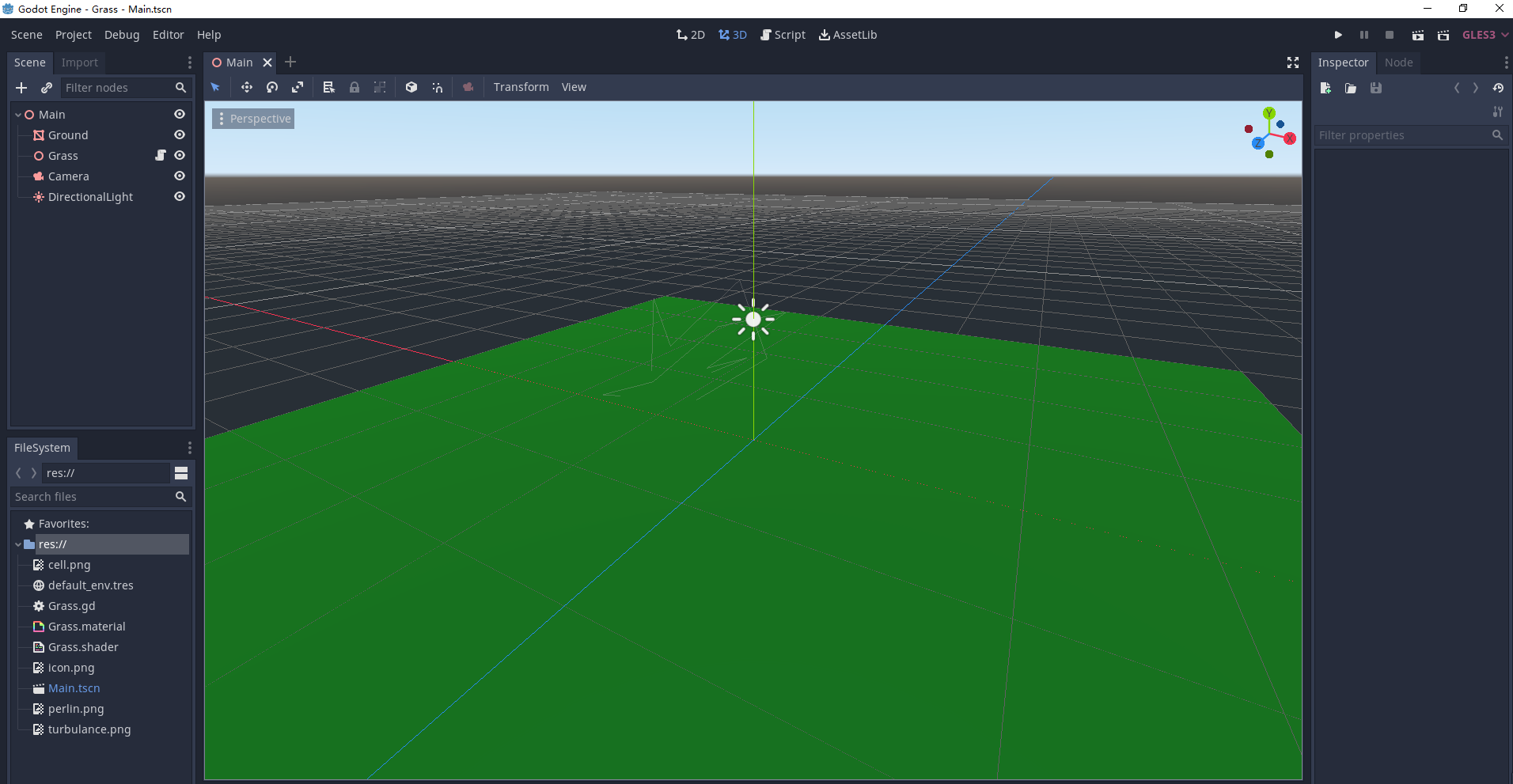Screen dimensions: 1513x784
Task: Click add new node plus icon
Action: 21,88
